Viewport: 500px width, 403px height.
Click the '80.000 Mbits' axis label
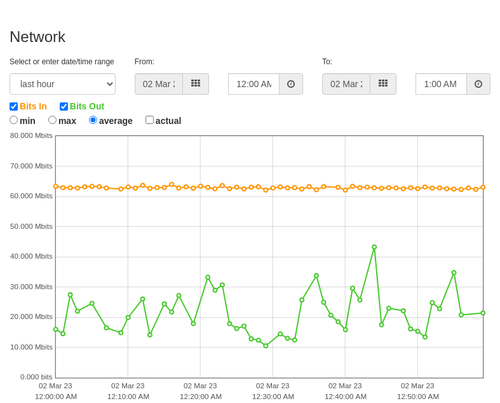(x=31, y=136)
